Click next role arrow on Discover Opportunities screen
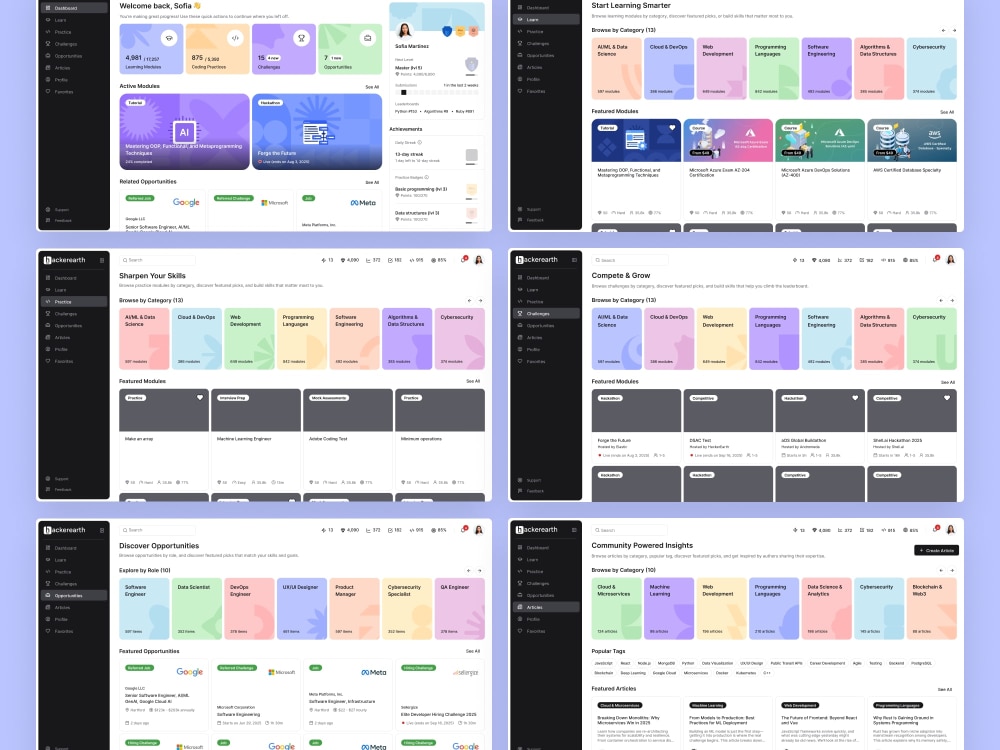 pos(480,571)
